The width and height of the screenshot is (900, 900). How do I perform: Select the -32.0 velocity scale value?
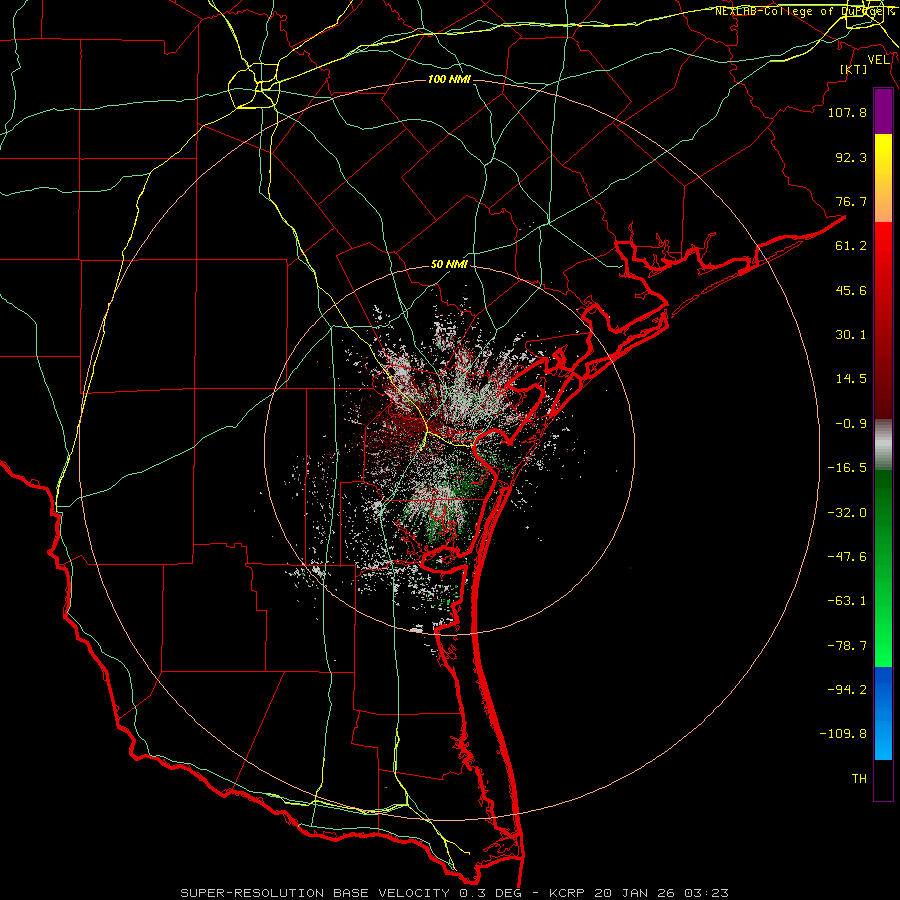coord(847,513)
